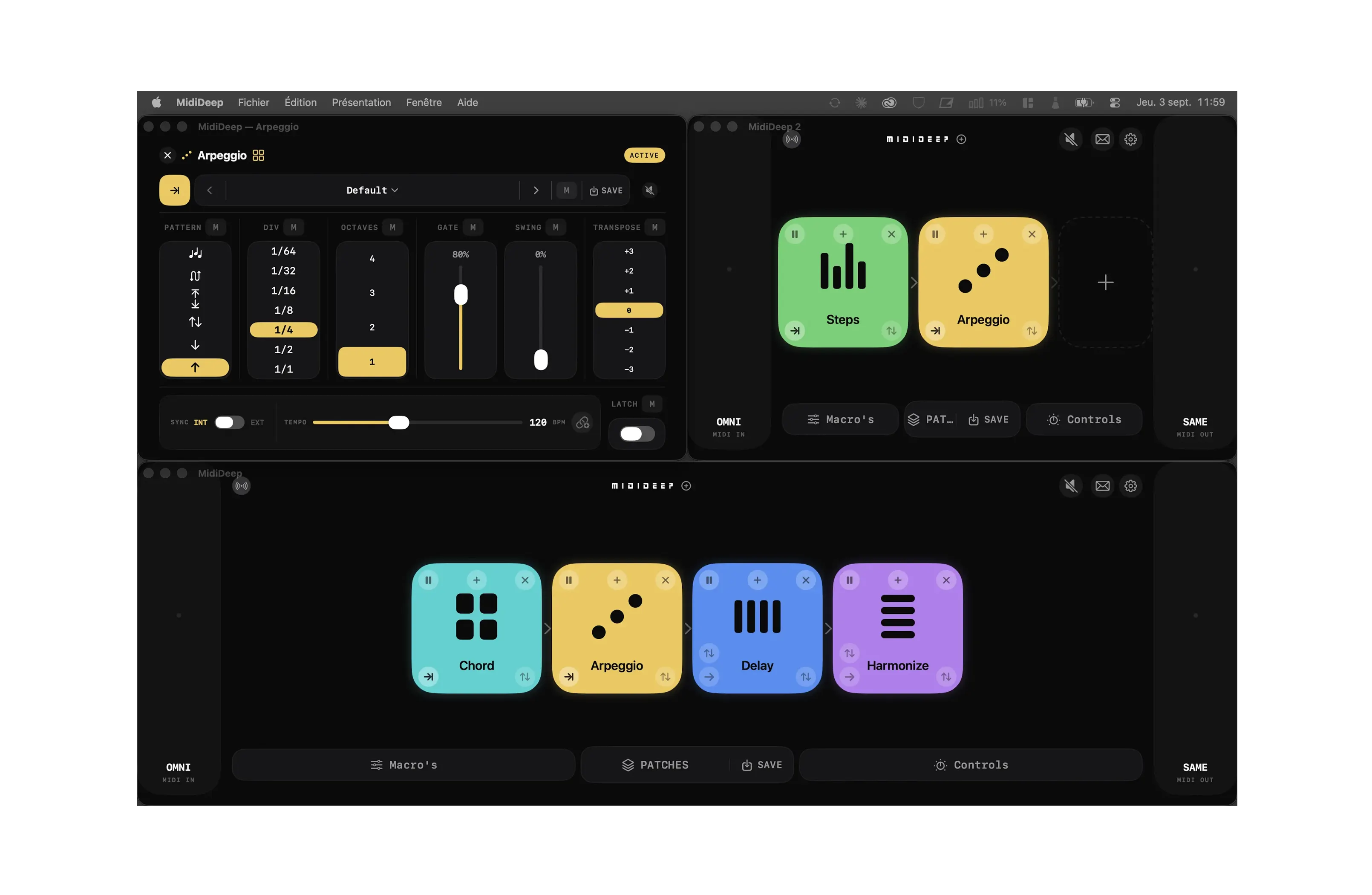The image size is (1372, 895).
Task: Add a new module in the empty slot
Action: tap(1105, 283)
